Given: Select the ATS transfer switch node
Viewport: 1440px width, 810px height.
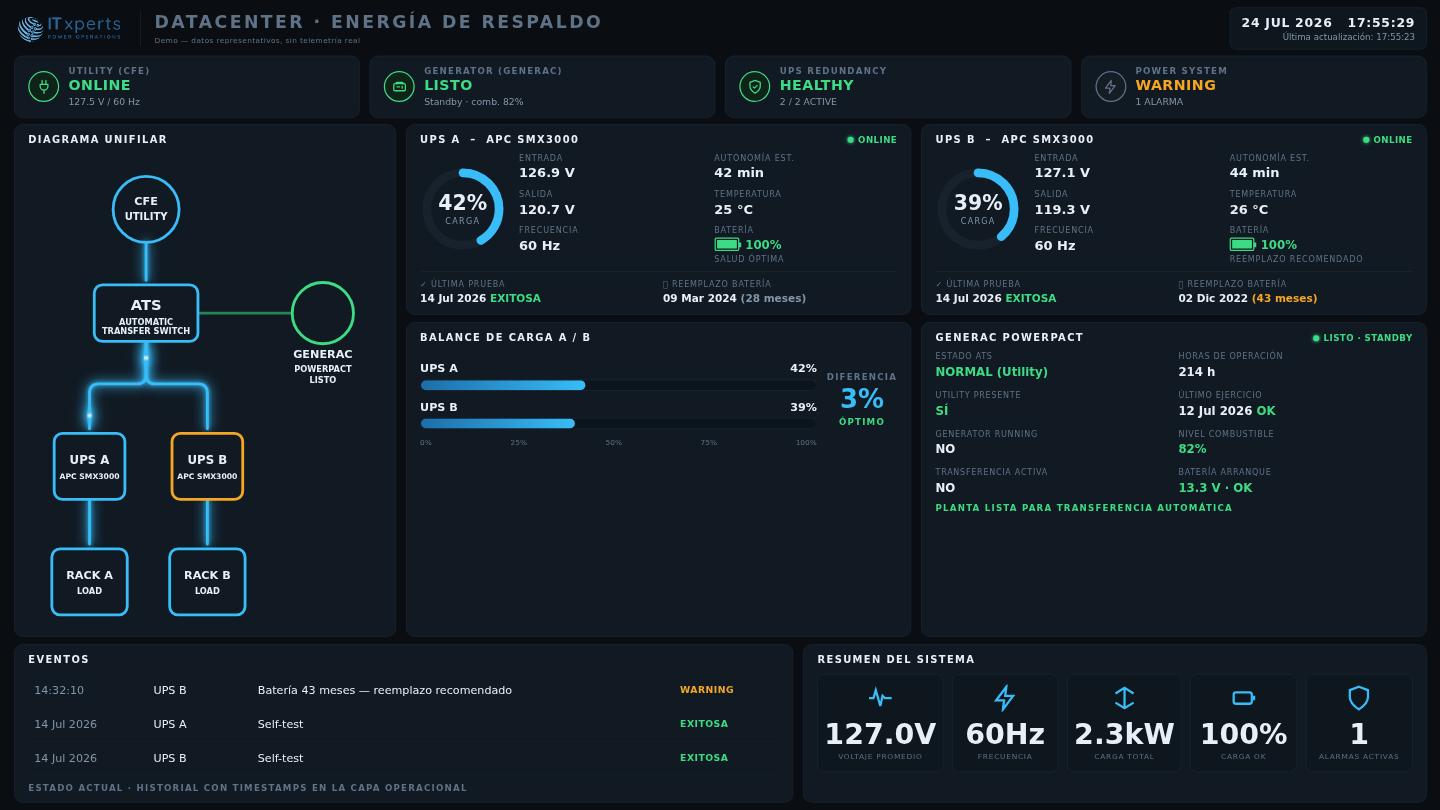Looking at the screenshot, I should coord(146,313).
